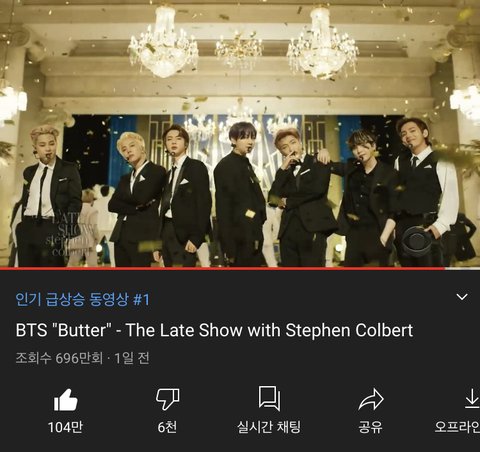Open live chat via the chat bubble icon

coord(269,398)
